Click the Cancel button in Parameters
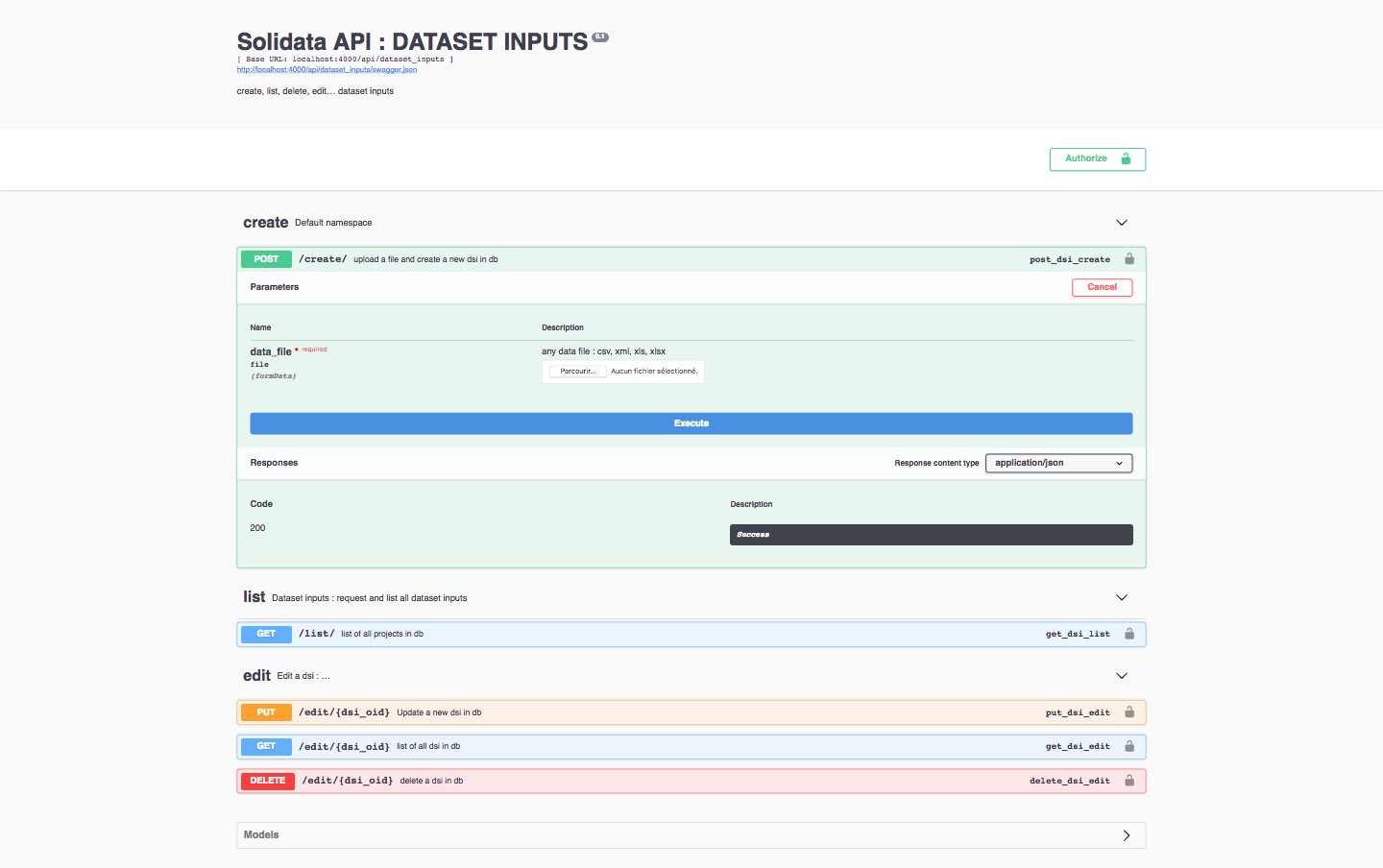 [1102, 287]
